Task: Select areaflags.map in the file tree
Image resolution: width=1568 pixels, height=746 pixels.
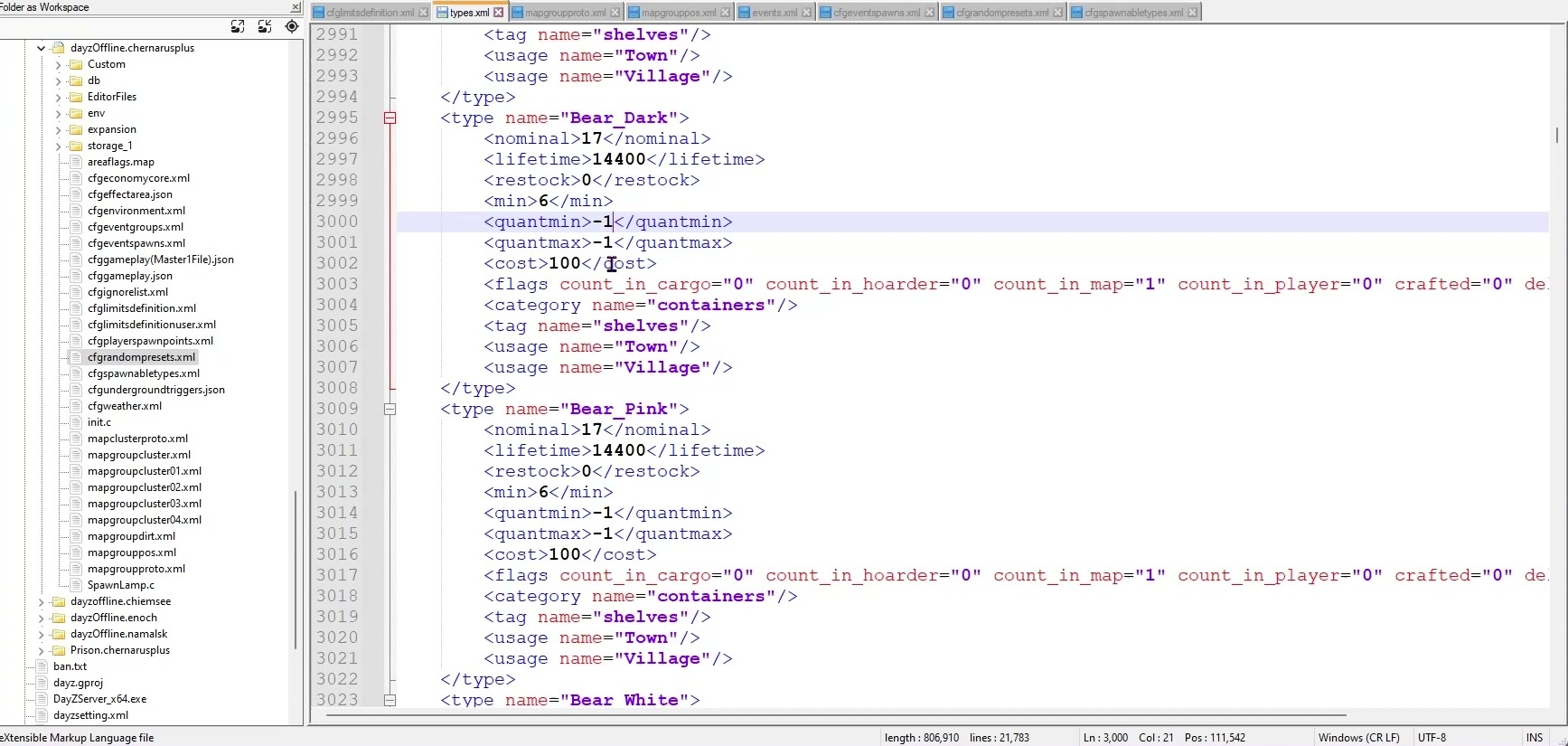Action: 121,162
